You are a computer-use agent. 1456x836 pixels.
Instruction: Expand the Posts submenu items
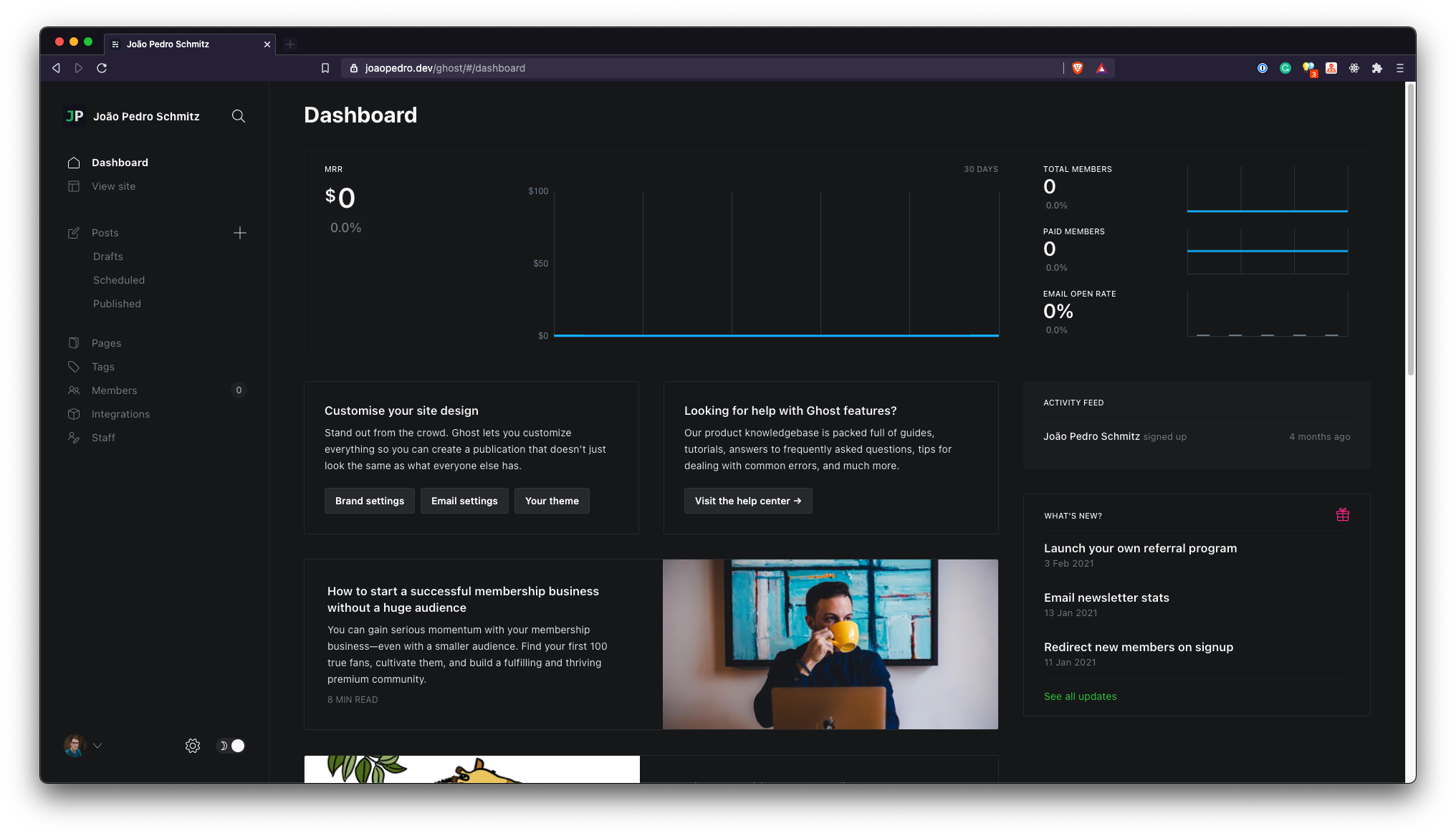[x=104, y=232]
